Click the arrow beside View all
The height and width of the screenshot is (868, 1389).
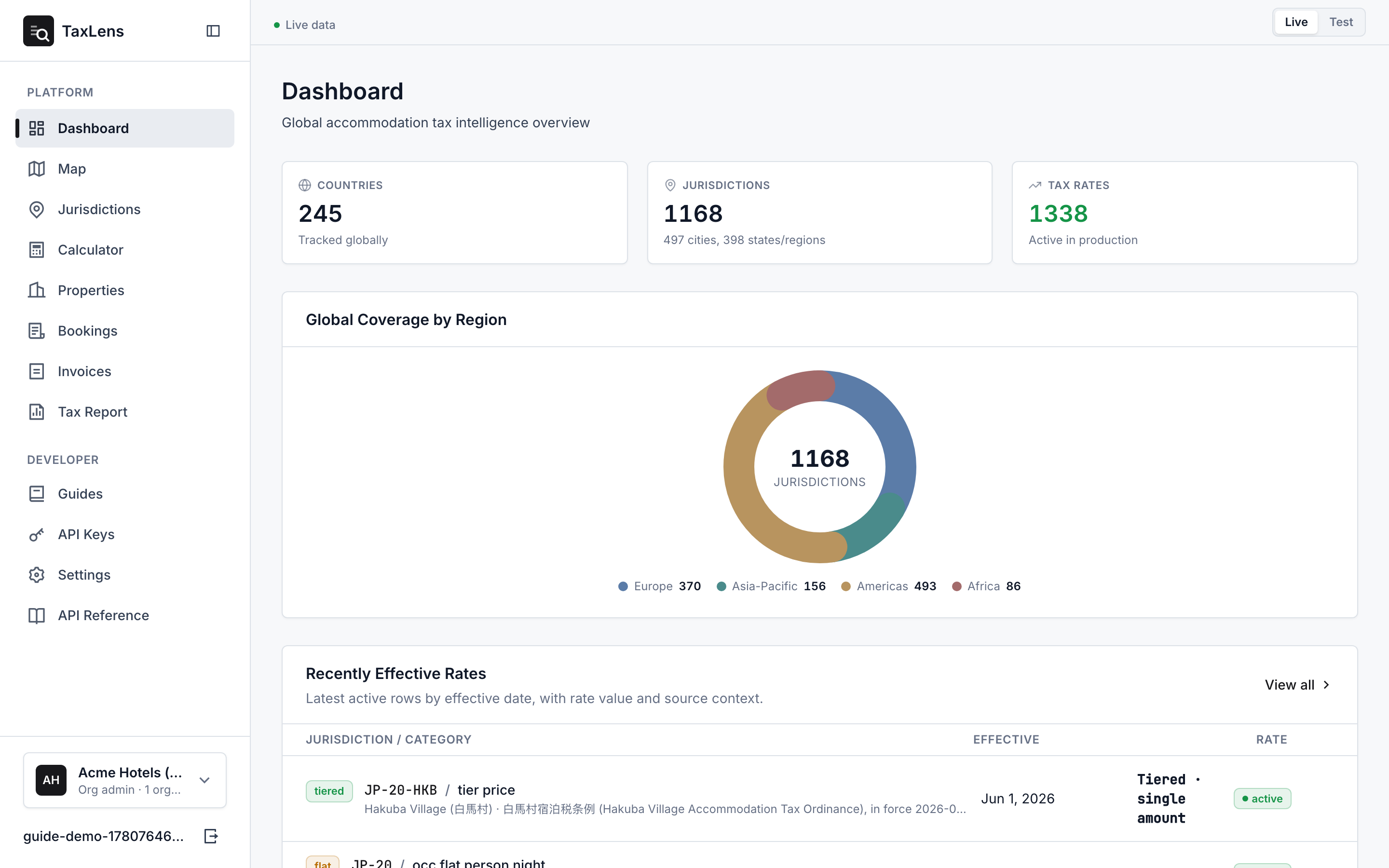click(1326, 685)
